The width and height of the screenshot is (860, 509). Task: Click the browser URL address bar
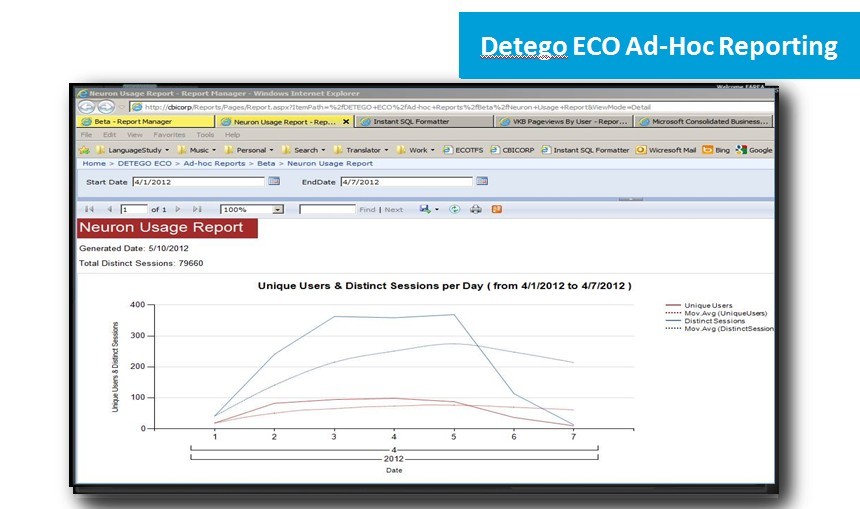pyautogui.click(x=451, y=107)
